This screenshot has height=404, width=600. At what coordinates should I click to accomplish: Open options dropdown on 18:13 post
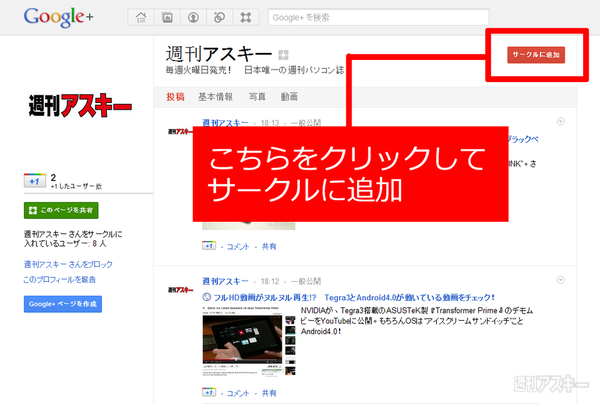click(x=560, y=122)
